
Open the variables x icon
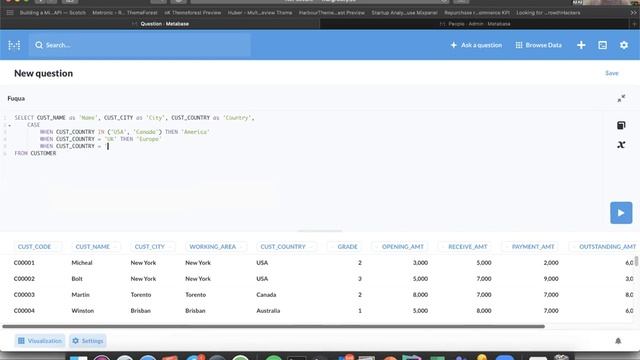pos(621,144)
